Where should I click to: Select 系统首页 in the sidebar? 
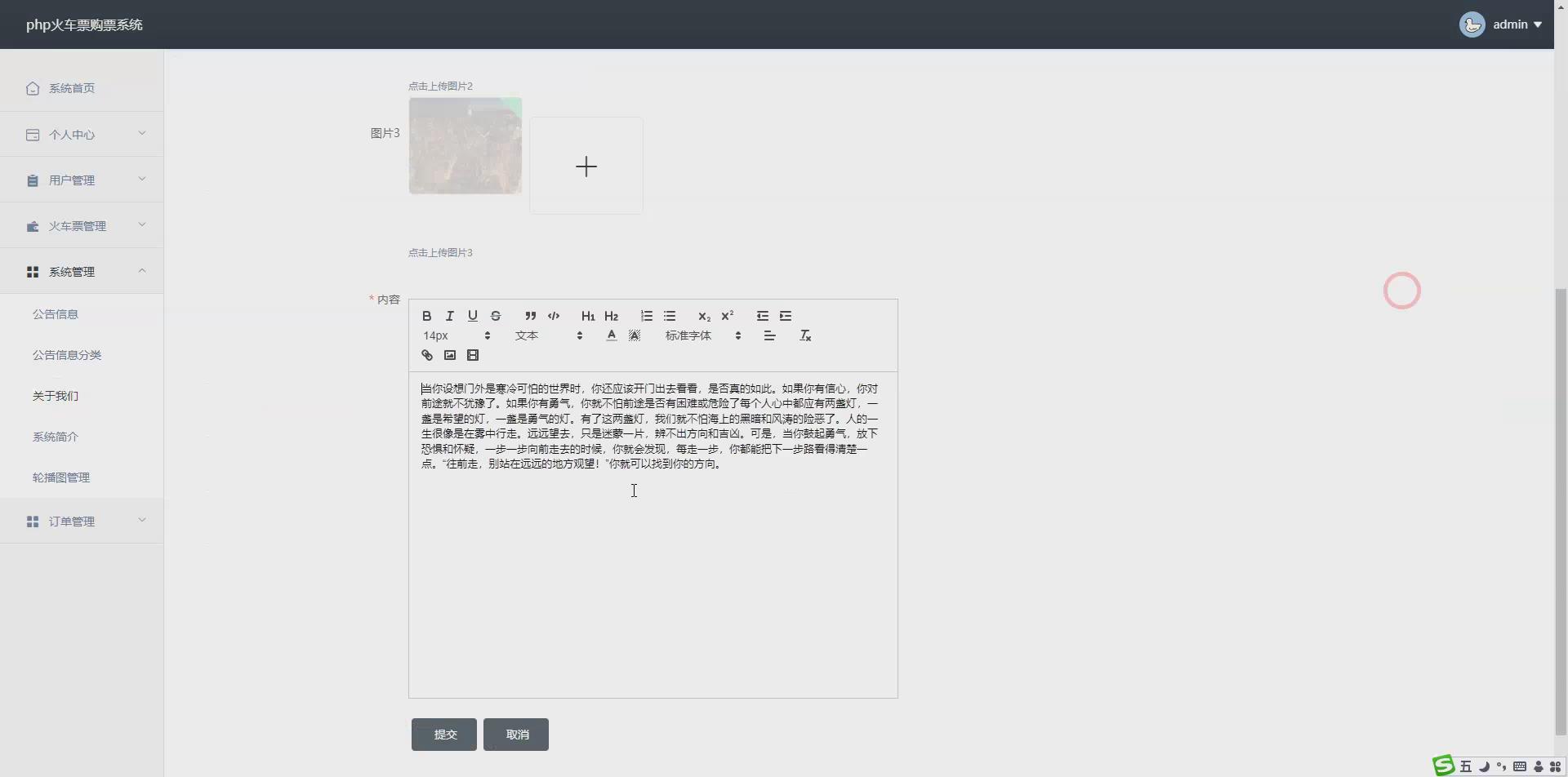(72, 88)
